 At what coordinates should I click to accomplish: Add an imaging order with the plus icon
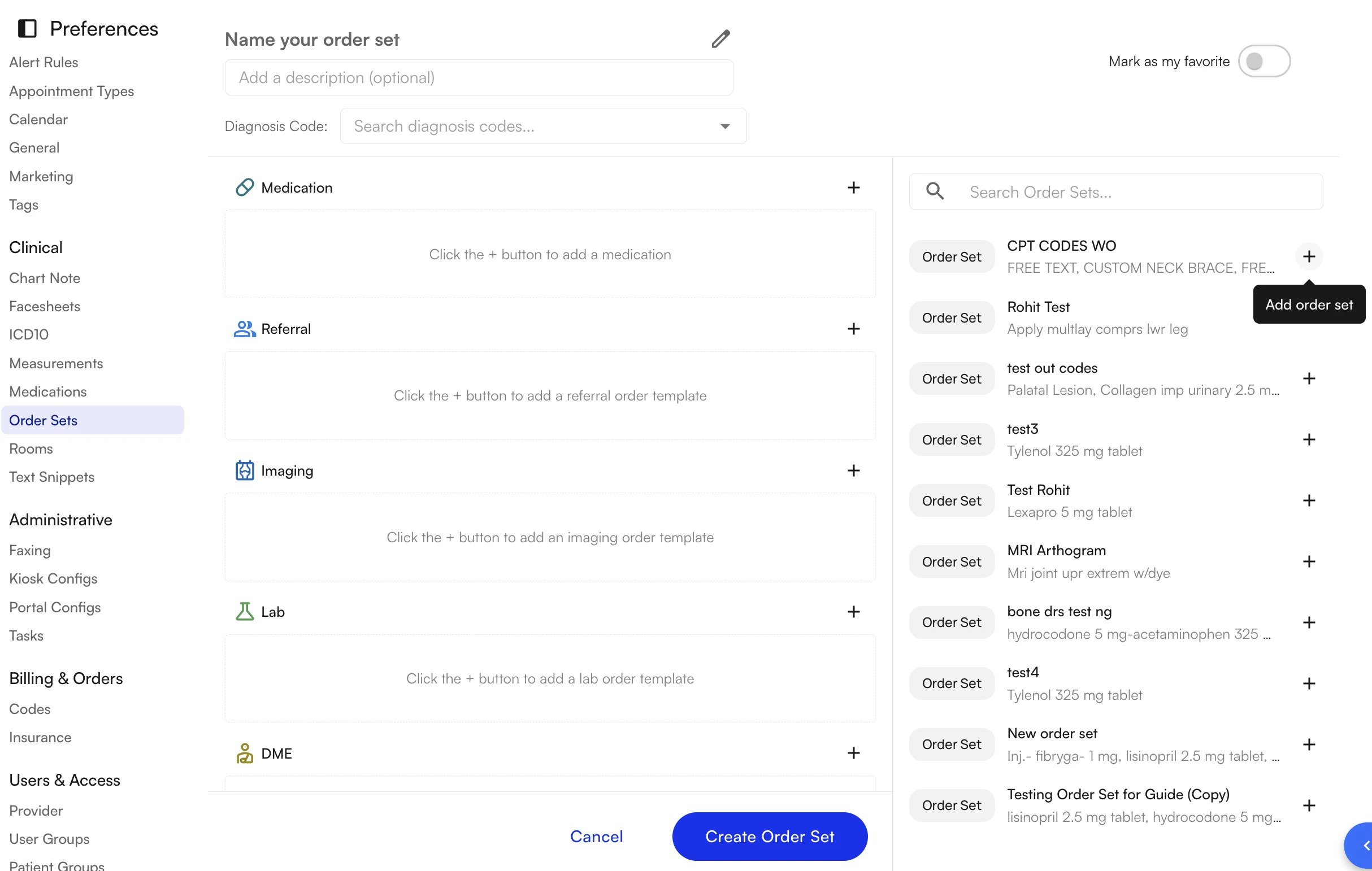[x=853, y=471]
